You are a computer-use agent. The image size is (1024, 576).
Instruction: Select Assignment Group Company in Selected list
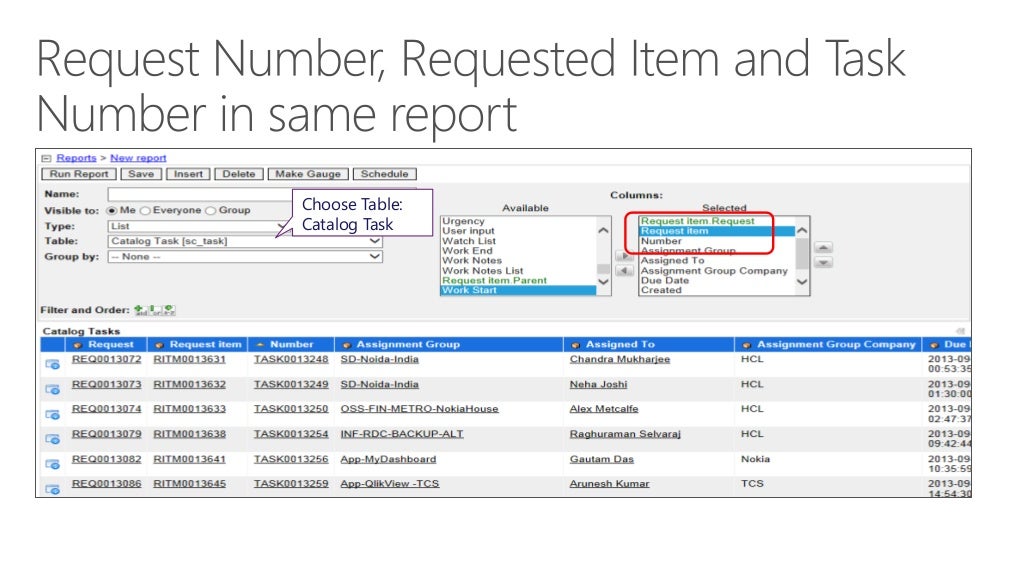point(714,270)
